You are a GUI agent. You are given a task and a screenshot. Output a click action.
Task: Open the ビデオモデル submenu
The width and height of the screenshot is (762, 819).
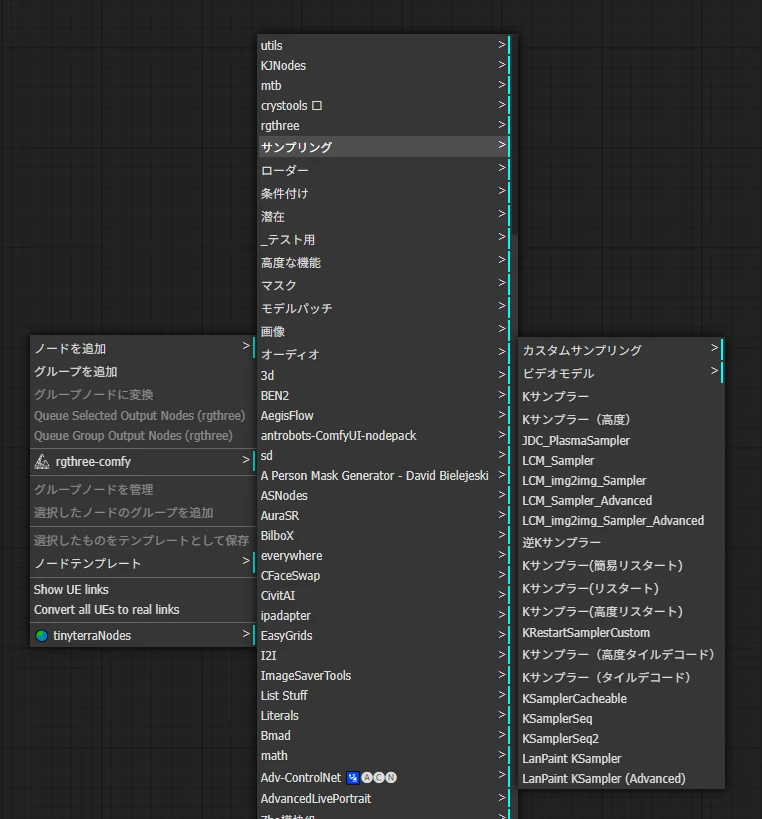pos(714,372)
